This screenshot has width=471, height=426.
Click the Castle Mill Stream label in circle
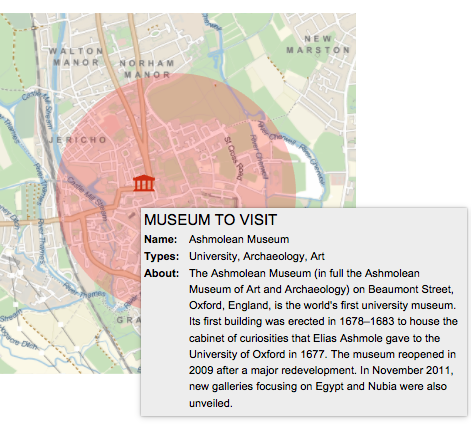88,199
